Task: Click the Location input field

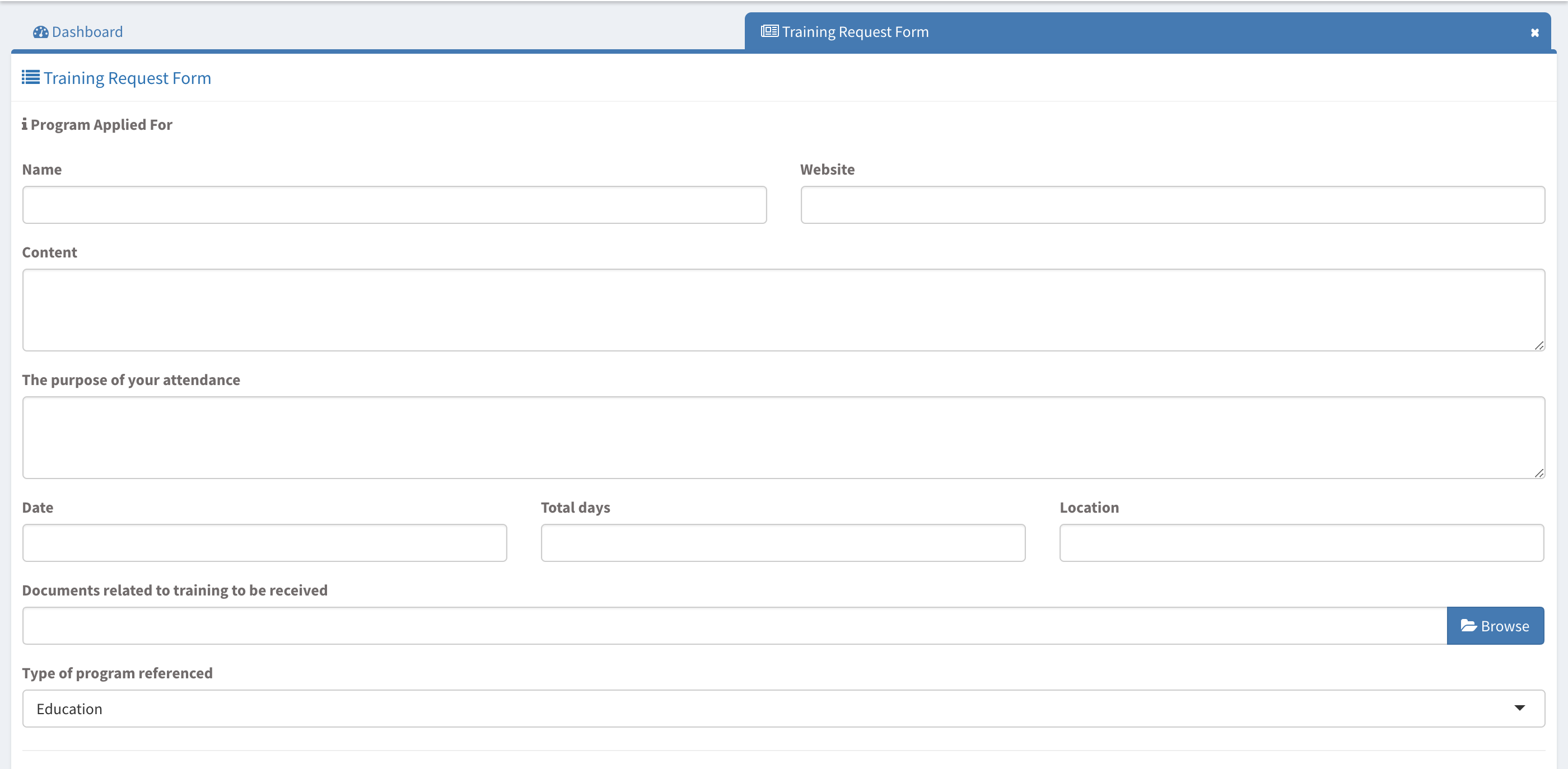Action: click(x=1301, y=543)
